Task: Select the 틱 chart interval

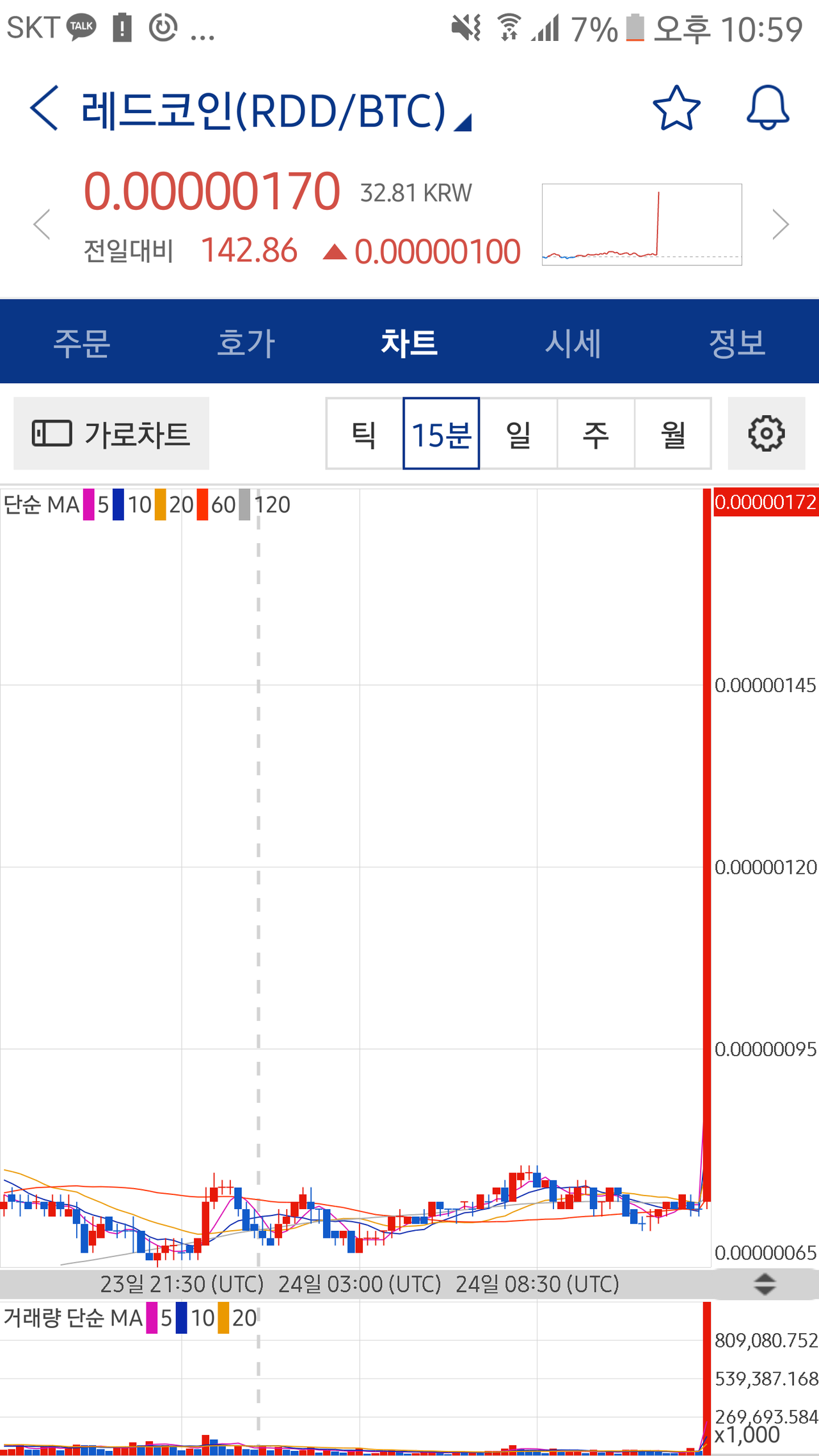Action: point(364,434)
